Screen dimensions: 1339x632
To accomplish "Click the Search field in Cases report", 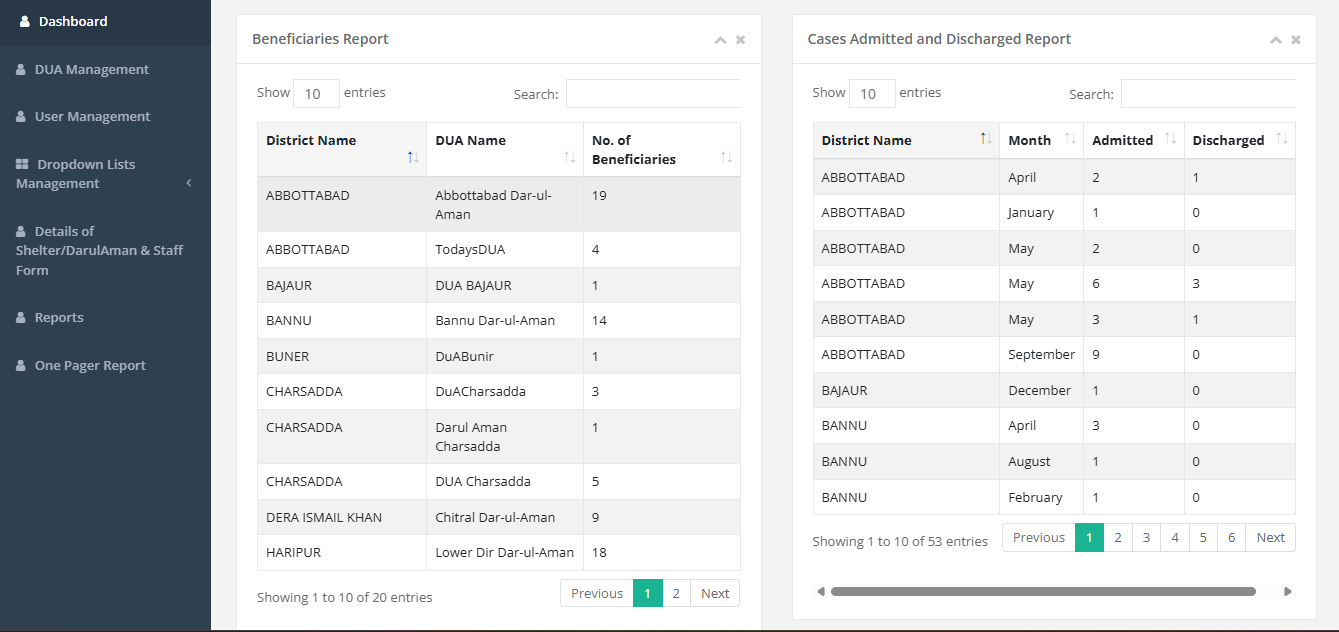I will (1208, 93).
